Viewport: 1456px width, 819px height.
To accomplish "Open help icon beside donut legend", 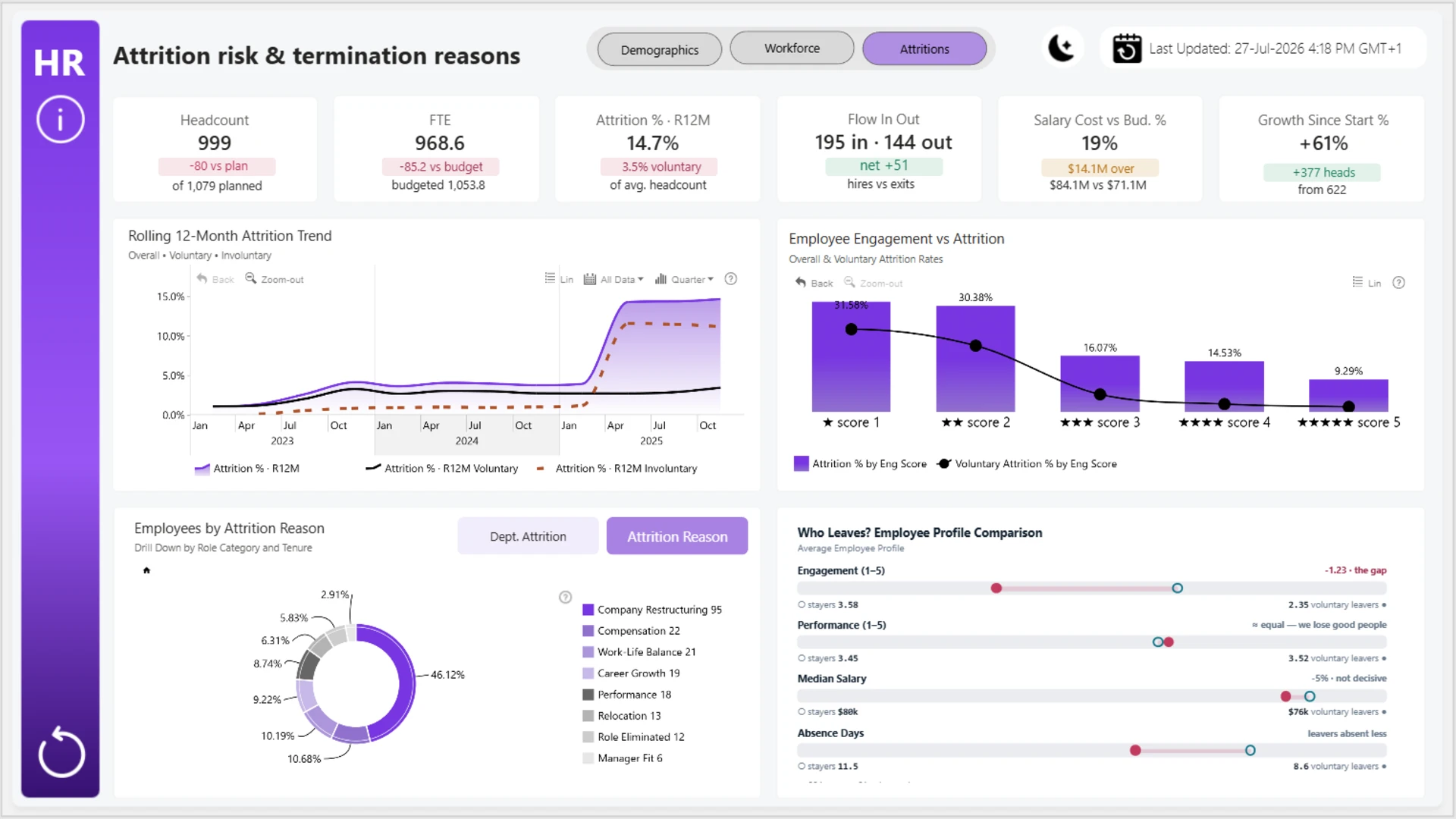I will point(565,598).
